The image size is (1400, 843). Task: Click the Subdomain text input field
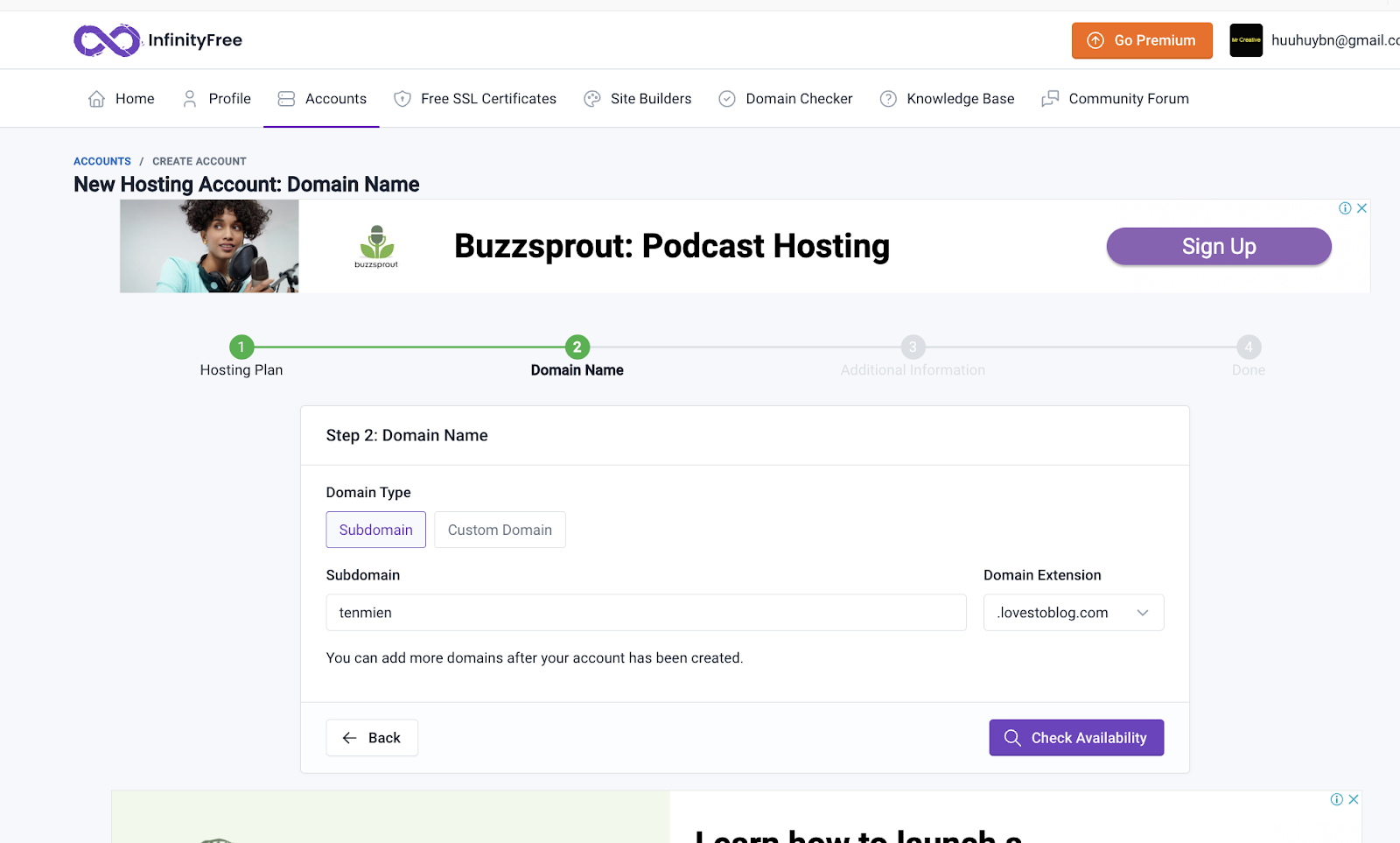pyautogui.click(x=647, y=613)
